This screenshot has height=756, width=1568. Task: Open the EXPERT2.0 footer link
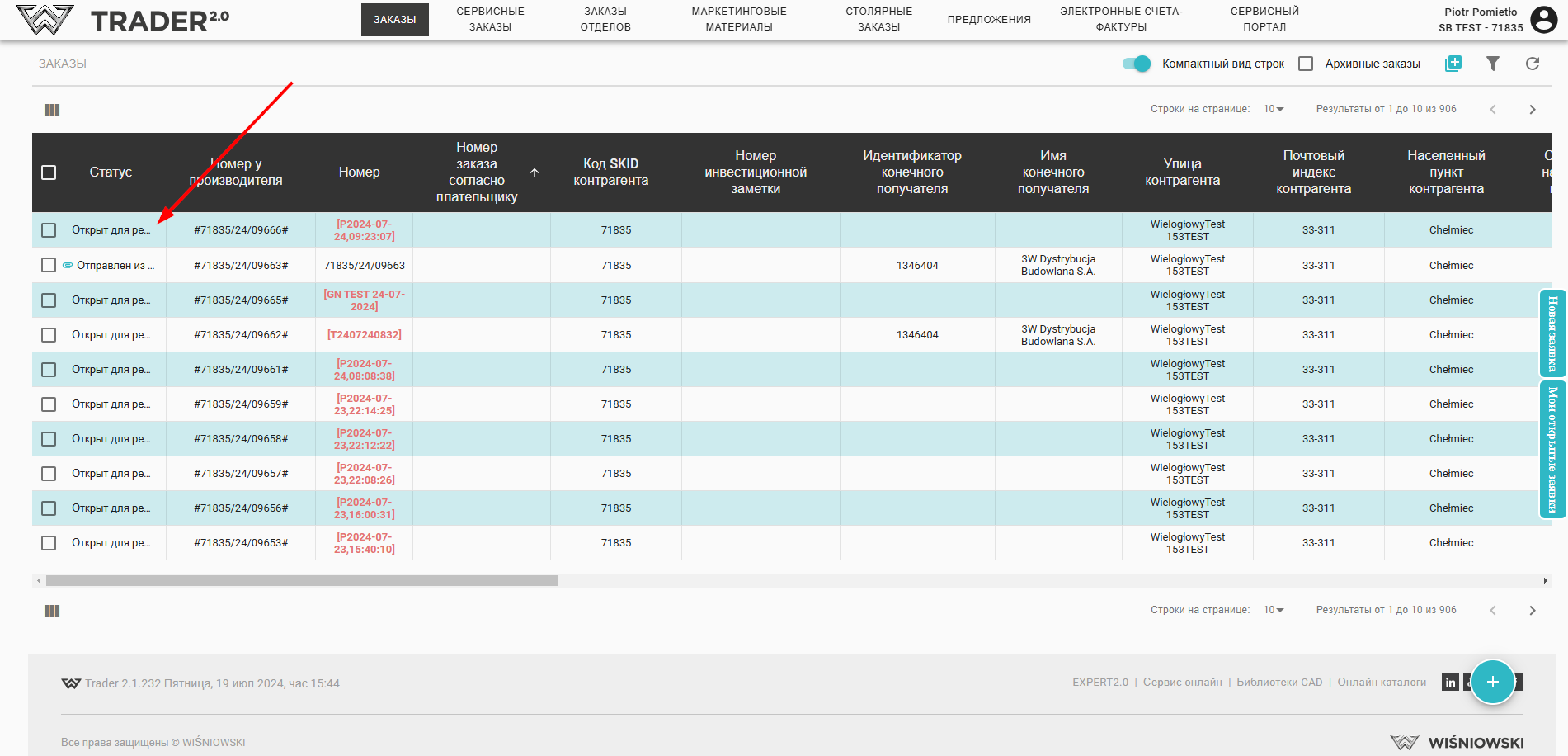pos(1099,683)
